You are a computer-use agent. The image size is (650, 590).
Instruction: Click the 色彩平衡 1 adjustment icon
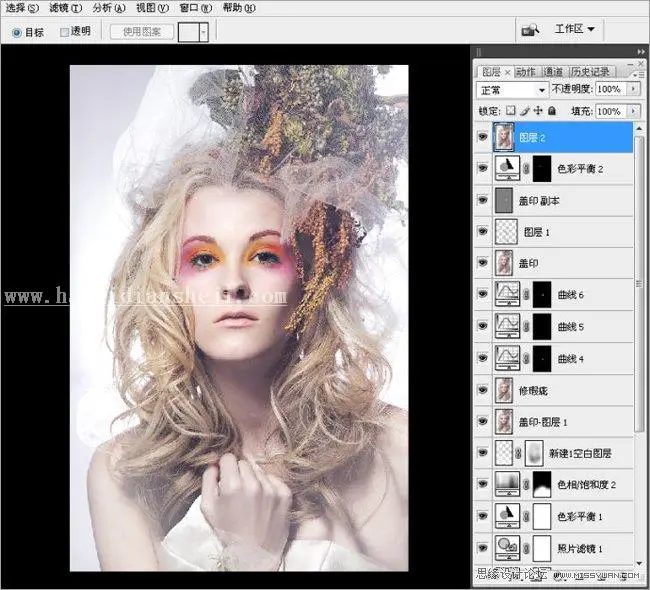click(x=507, y=516)
